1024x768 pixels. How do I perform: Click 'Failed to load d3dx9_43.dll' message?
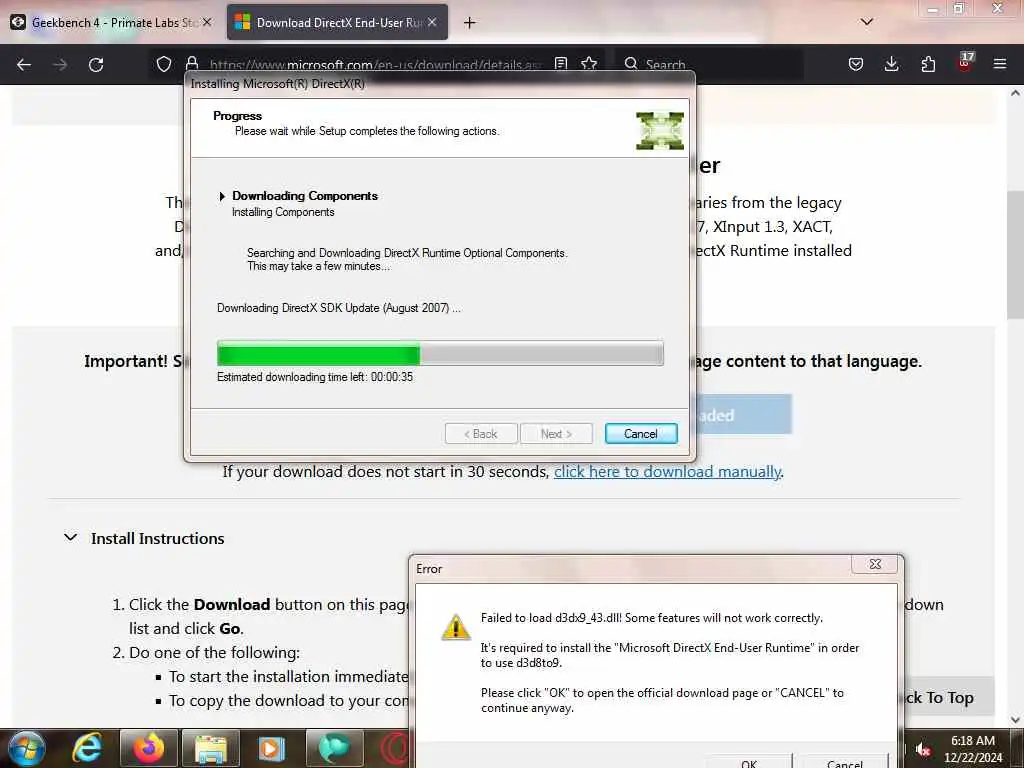[652, 618]
